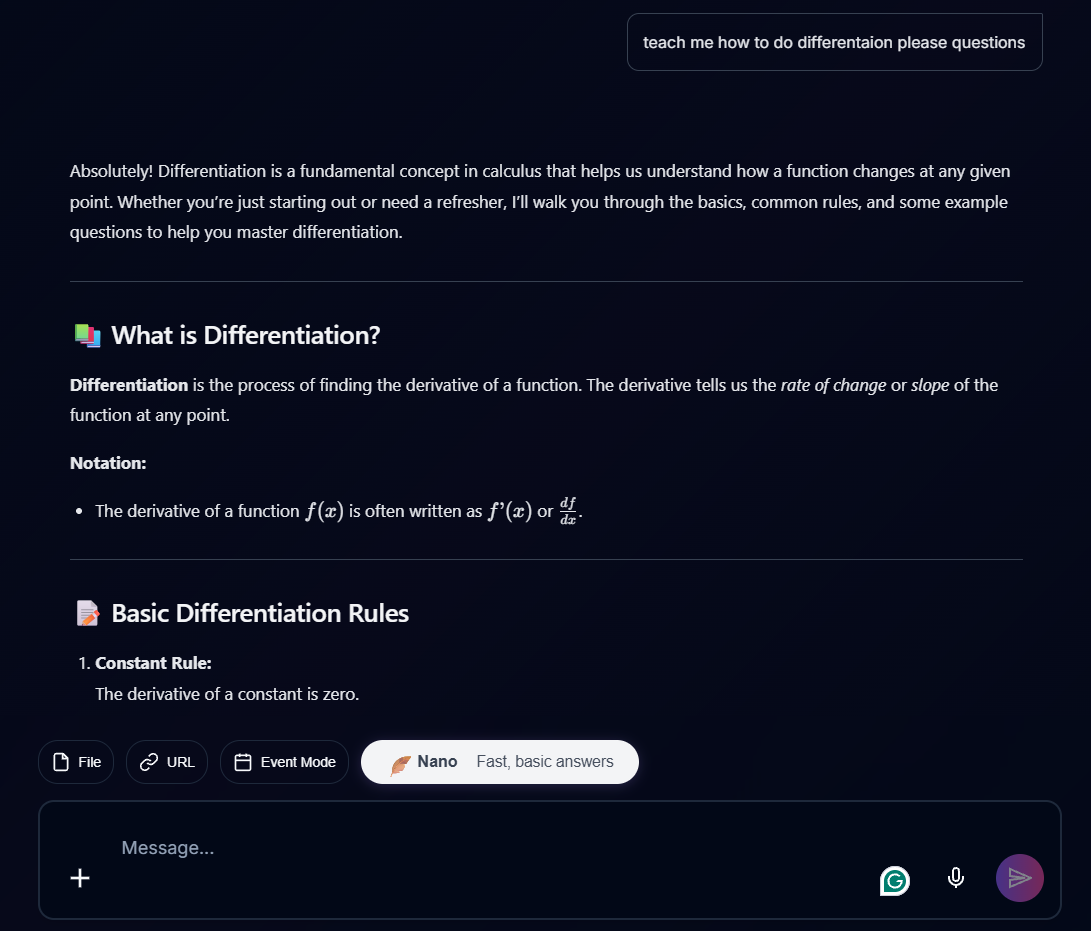
Task: Select the user's differentiation question bubble
Action: [834, 42]
